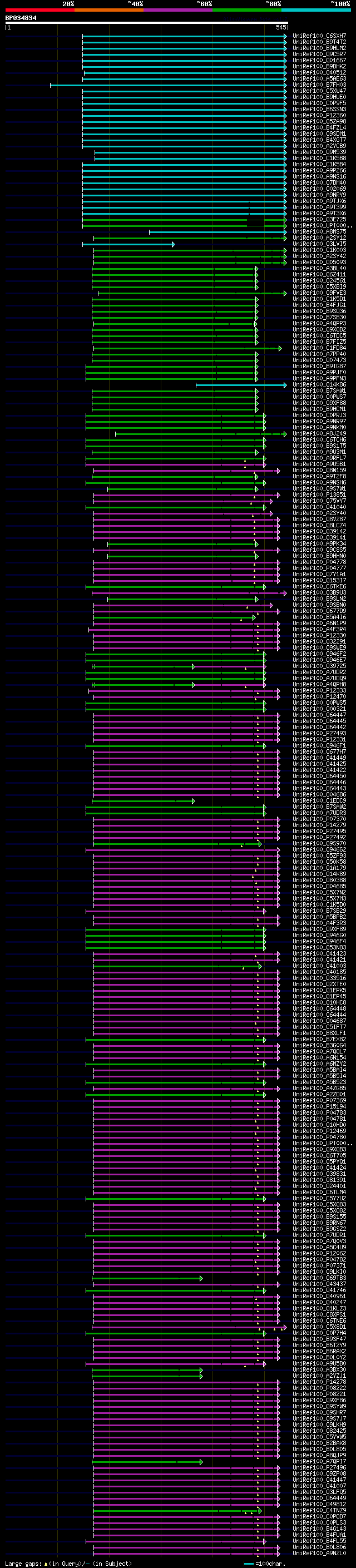The height and width of the screenshot is (1568, 356).
Task: Click the orange ~40% identity legend segment
Action: point(109,10)
